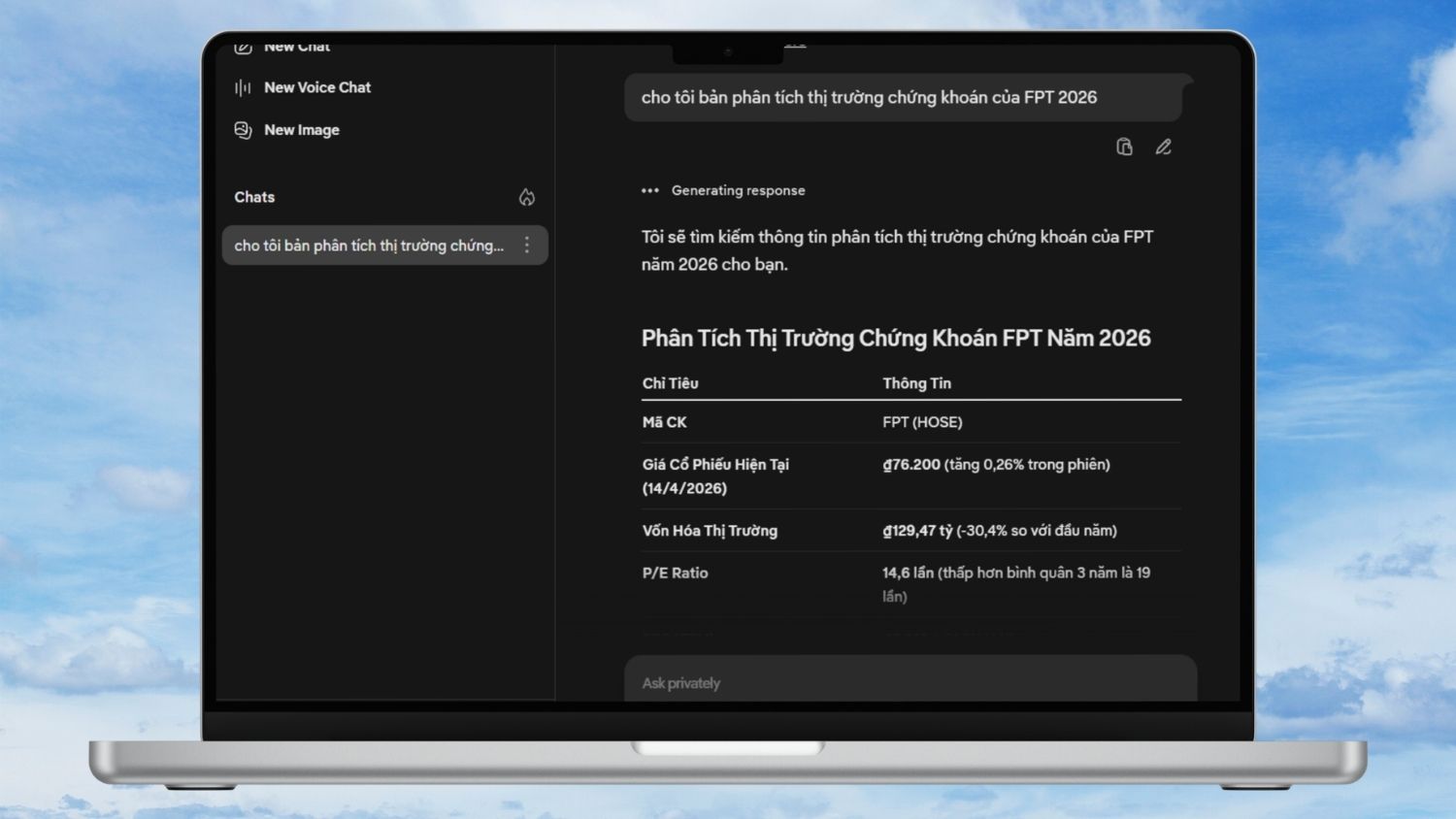This screenshot has width=1456, height=819.
Task: Click the user message bubble about FPT 2026
Action: (909, 97)
